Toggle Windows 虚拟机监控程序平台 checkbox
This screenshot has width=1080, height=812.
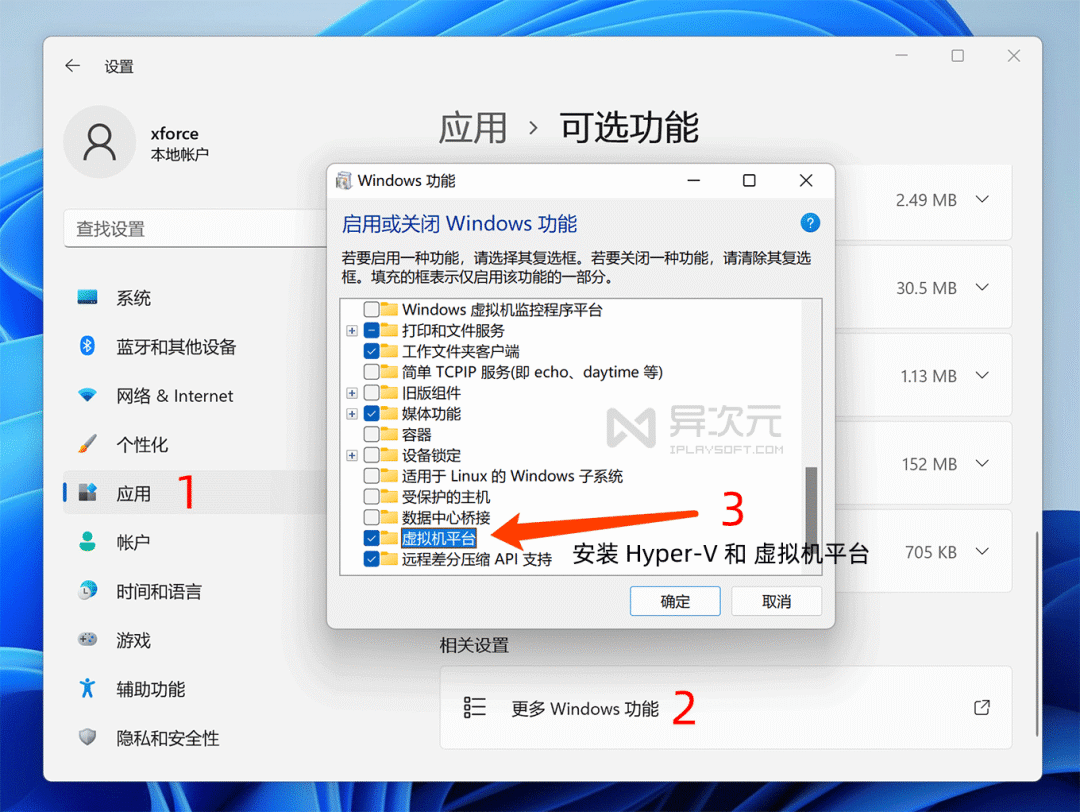[x=371, y=309]
